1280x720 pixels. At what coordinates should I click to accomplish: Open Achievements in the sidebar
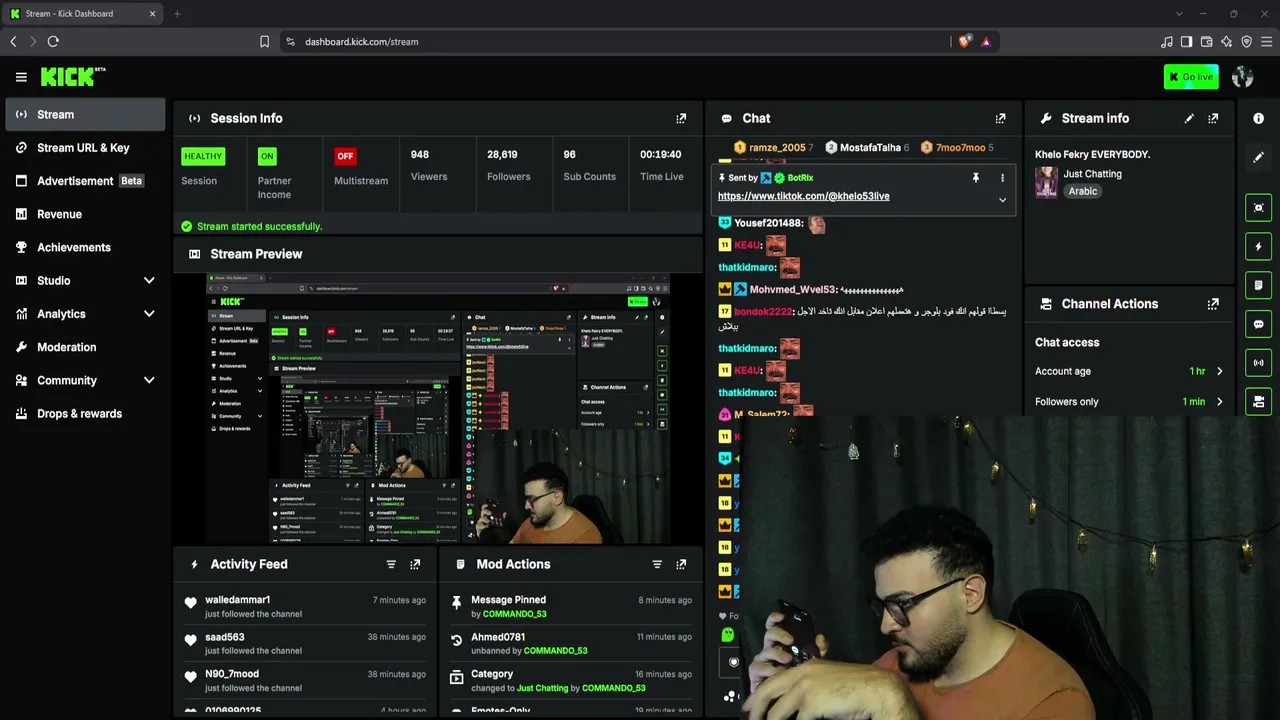pos(85,247)
